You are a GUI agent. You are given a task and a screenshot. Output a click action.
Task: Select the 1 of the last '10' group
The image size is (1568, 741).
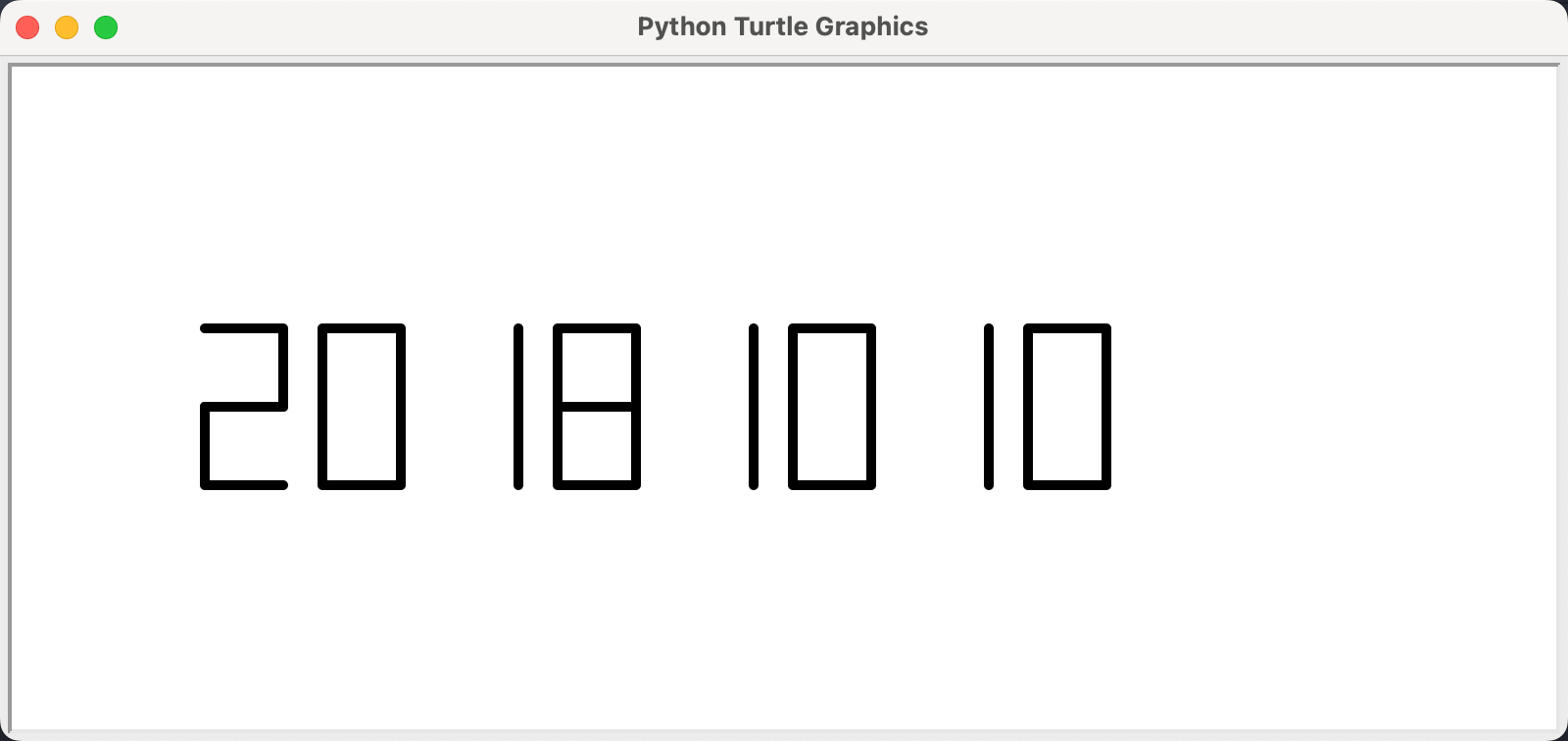tap(989, 407)
